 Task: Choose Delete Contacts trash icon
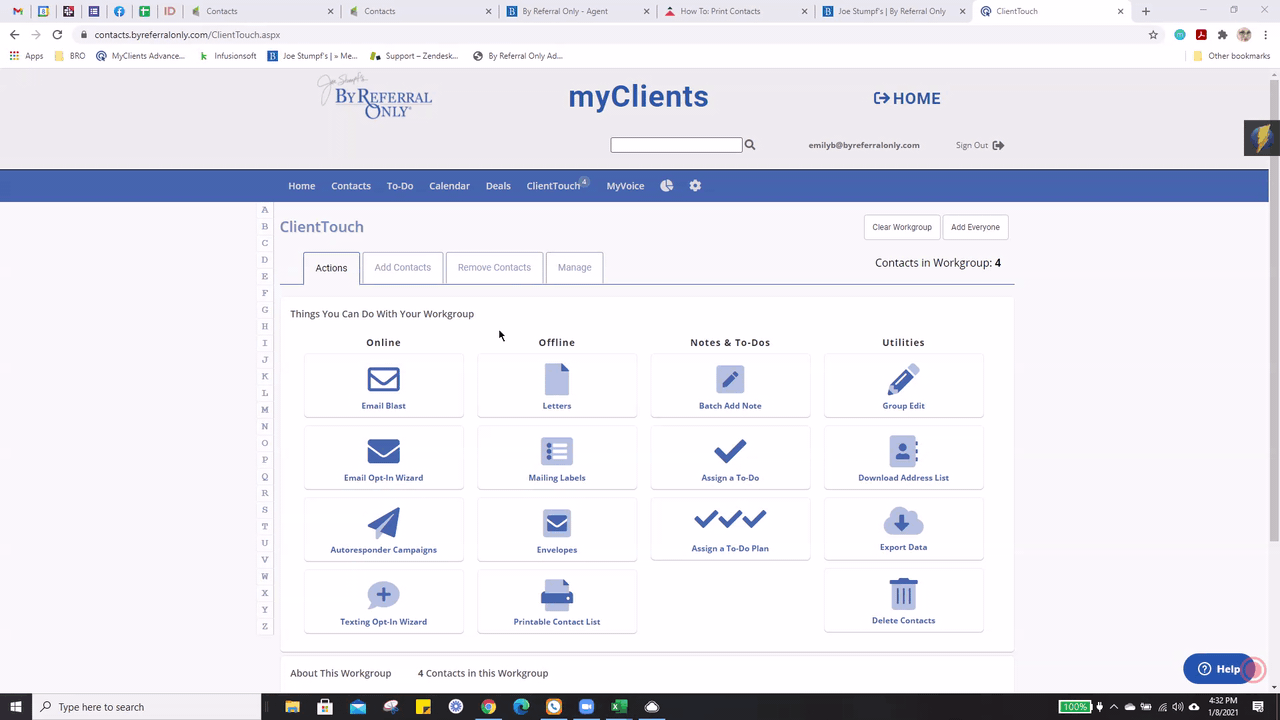tap(903, 594)
